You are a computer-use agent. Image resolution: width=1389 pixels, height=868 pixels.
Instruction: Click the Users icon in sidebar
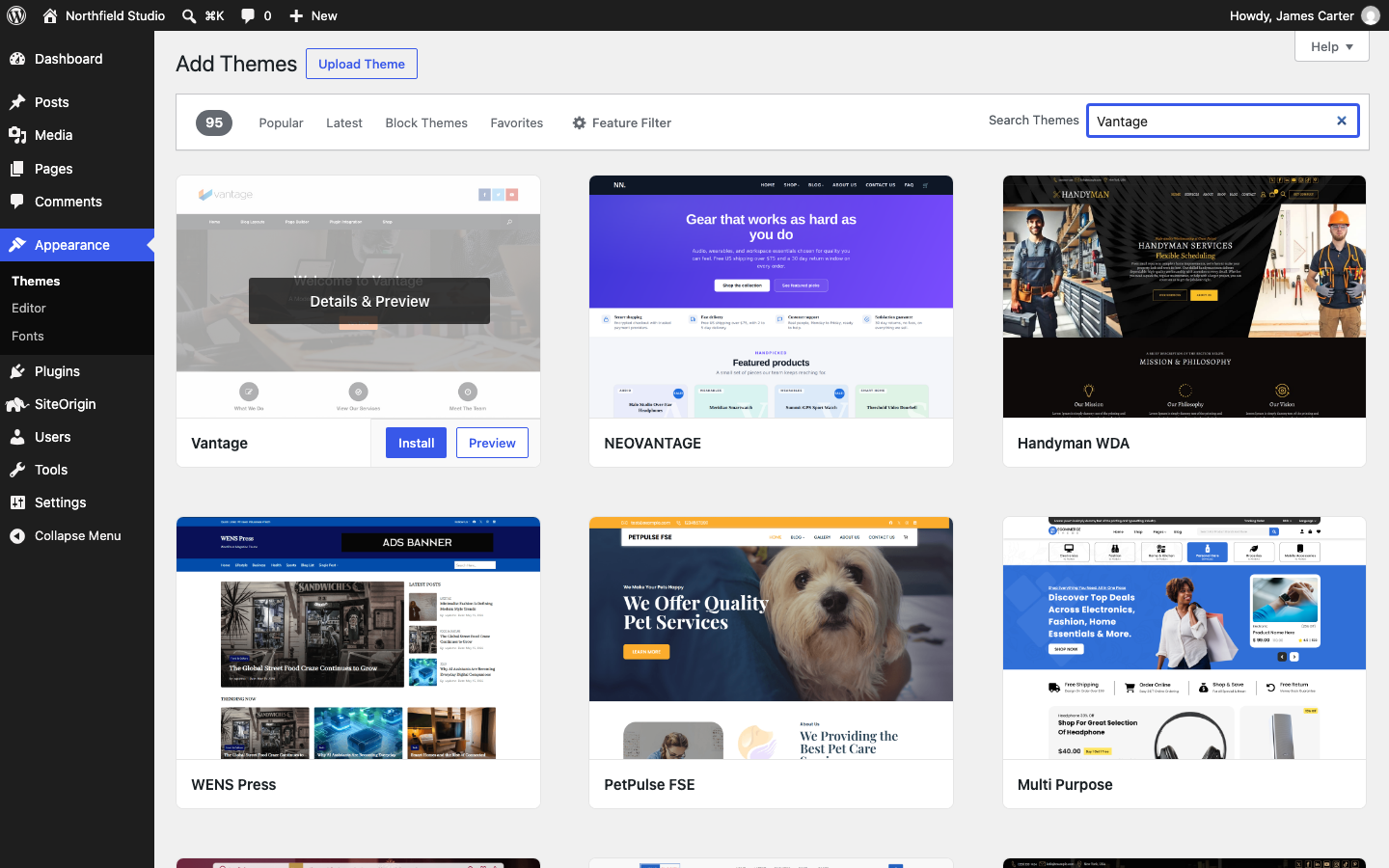17,437
